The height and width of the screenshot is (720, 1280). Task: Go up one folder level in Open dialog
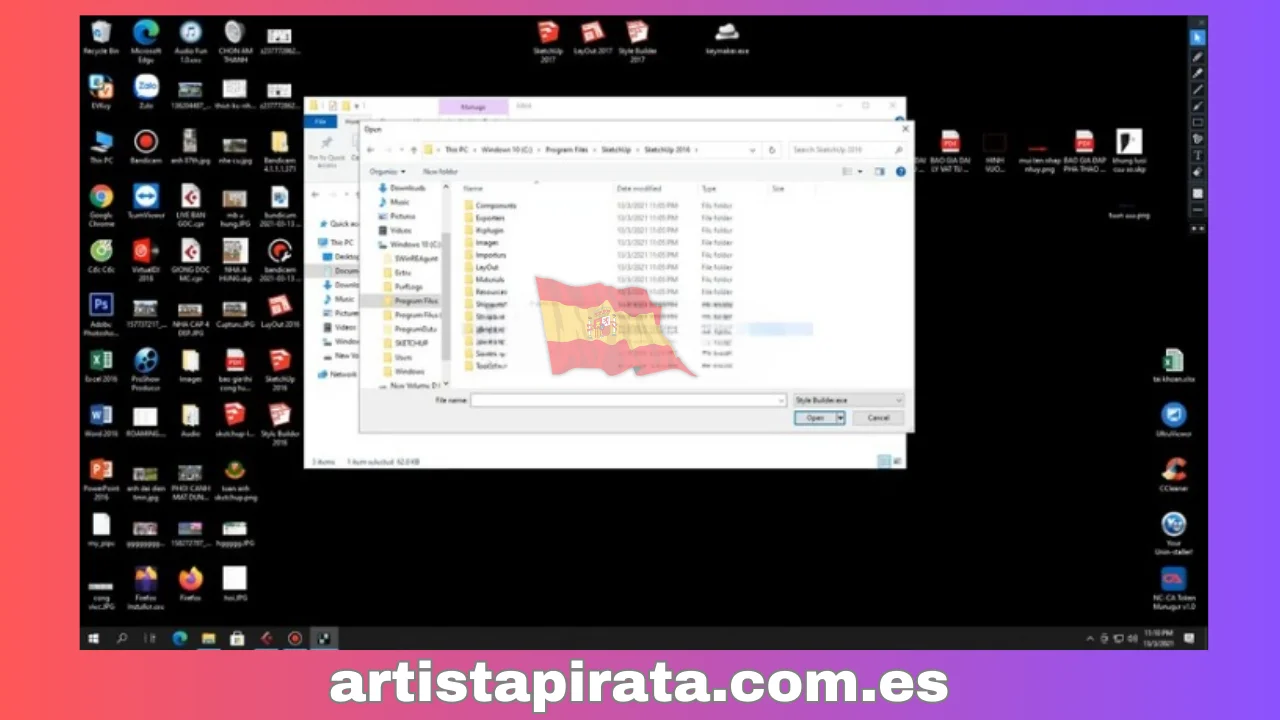point(413,150)
